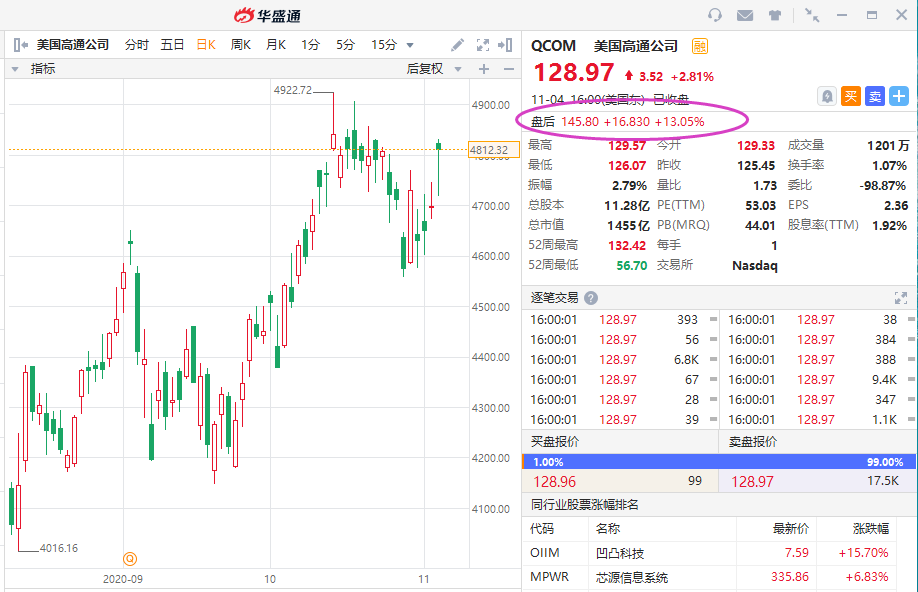This screenshot has height=592, width=918.
Task: Click the trade row with volume 6.8K
Action: coord(623,360)
